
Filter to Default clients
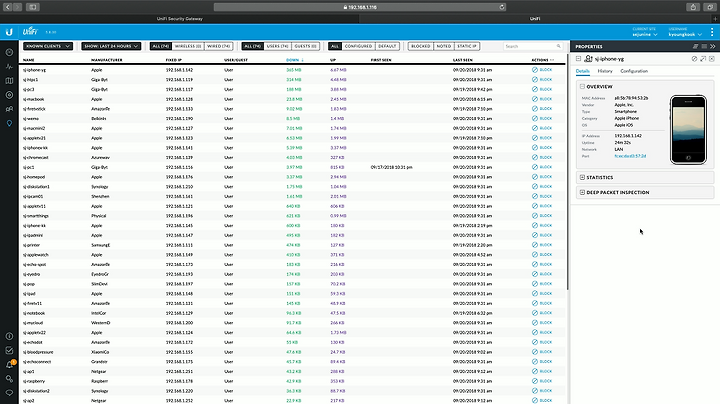tap(387, 46)
